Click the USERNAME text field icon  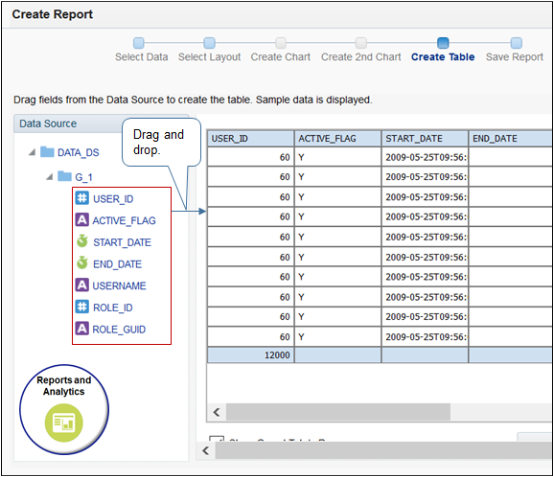click(x=82, y=285)
